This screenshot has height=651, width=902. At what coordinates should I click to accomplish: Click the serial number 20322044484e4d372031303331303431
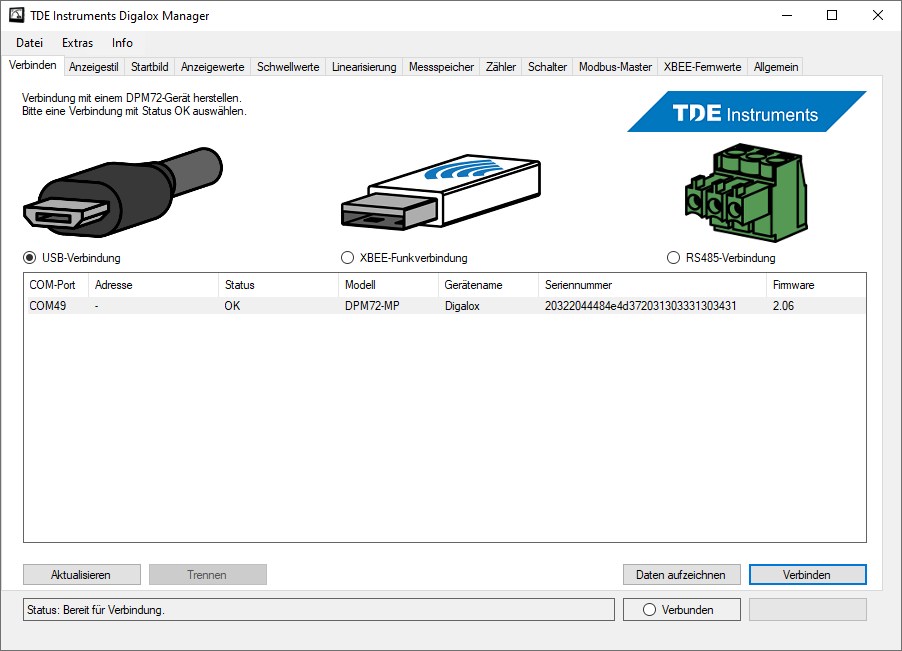640,305
